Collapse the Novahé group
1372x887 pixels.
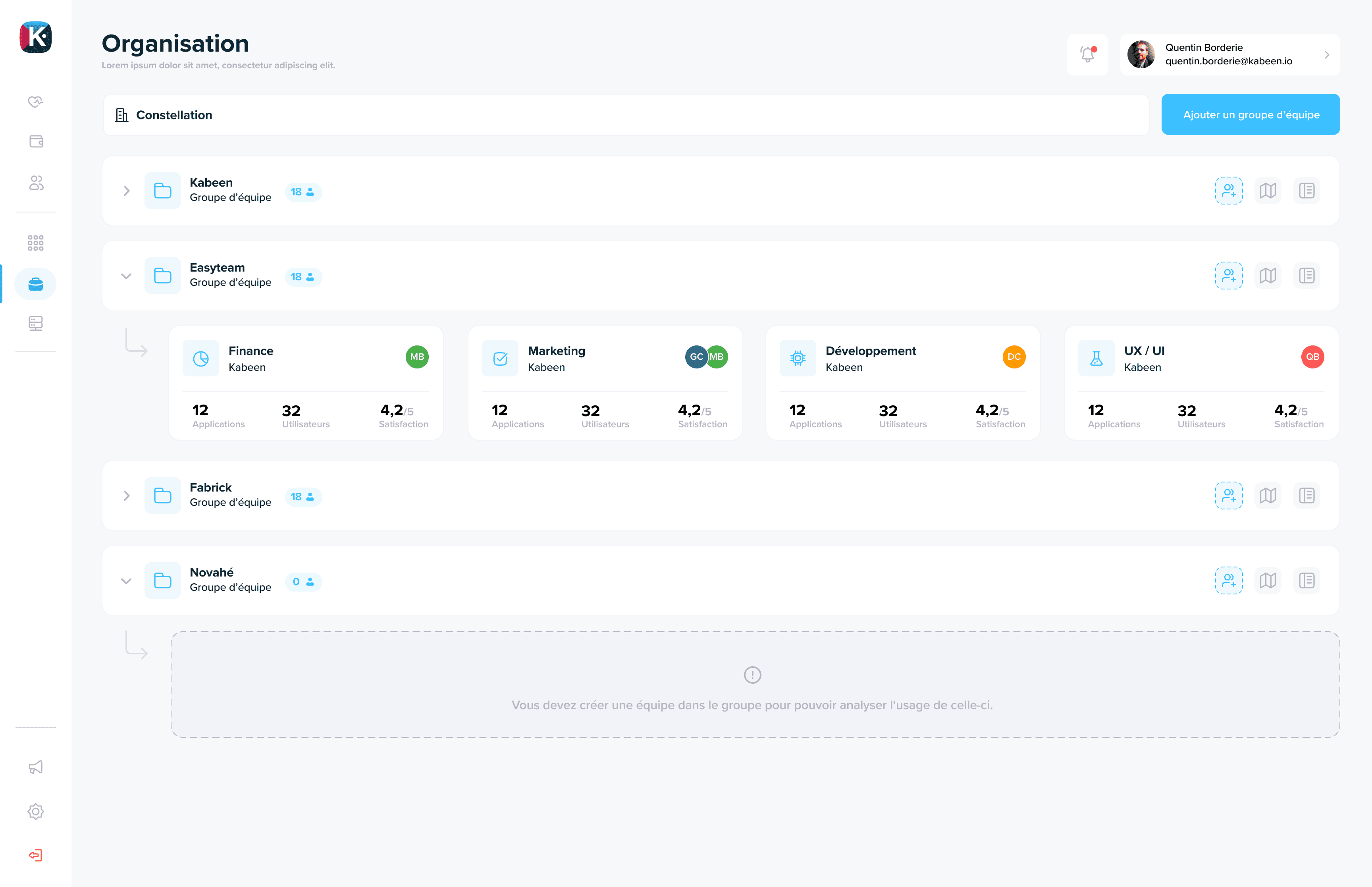126,580
